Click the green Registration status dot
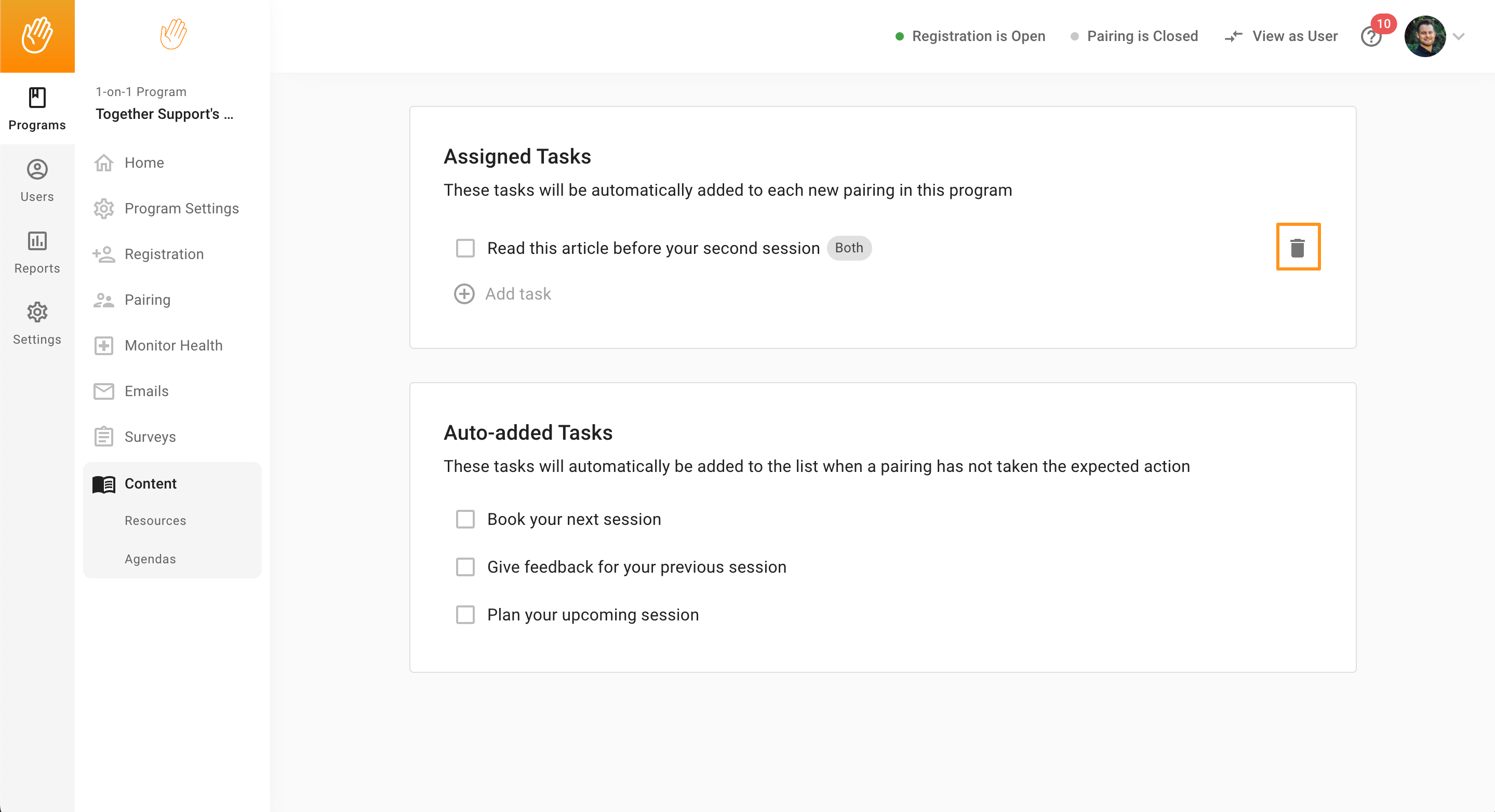This screenshot has height=812, width=1495. coord(900,36)
